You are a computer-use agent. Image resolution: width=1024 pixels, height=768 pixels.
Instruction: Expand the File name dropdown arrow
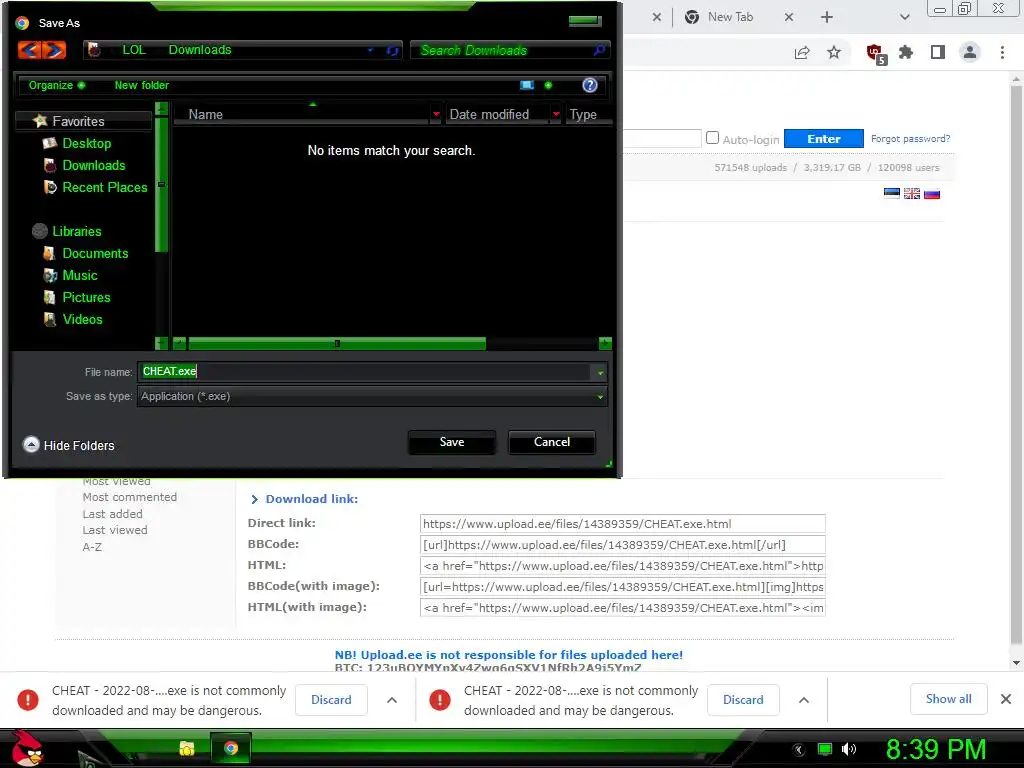pos(600,372)
